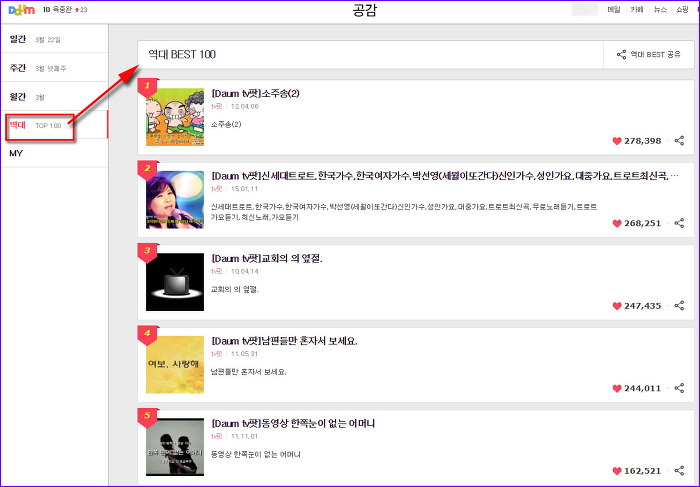
Task: Share the 소주송(2) item
Action: (x=679, y=141)
